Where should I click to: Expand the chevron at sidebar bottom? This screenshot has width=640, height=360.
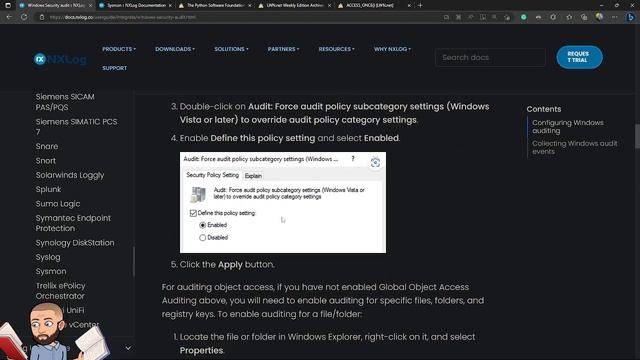[x=128, y=348]
